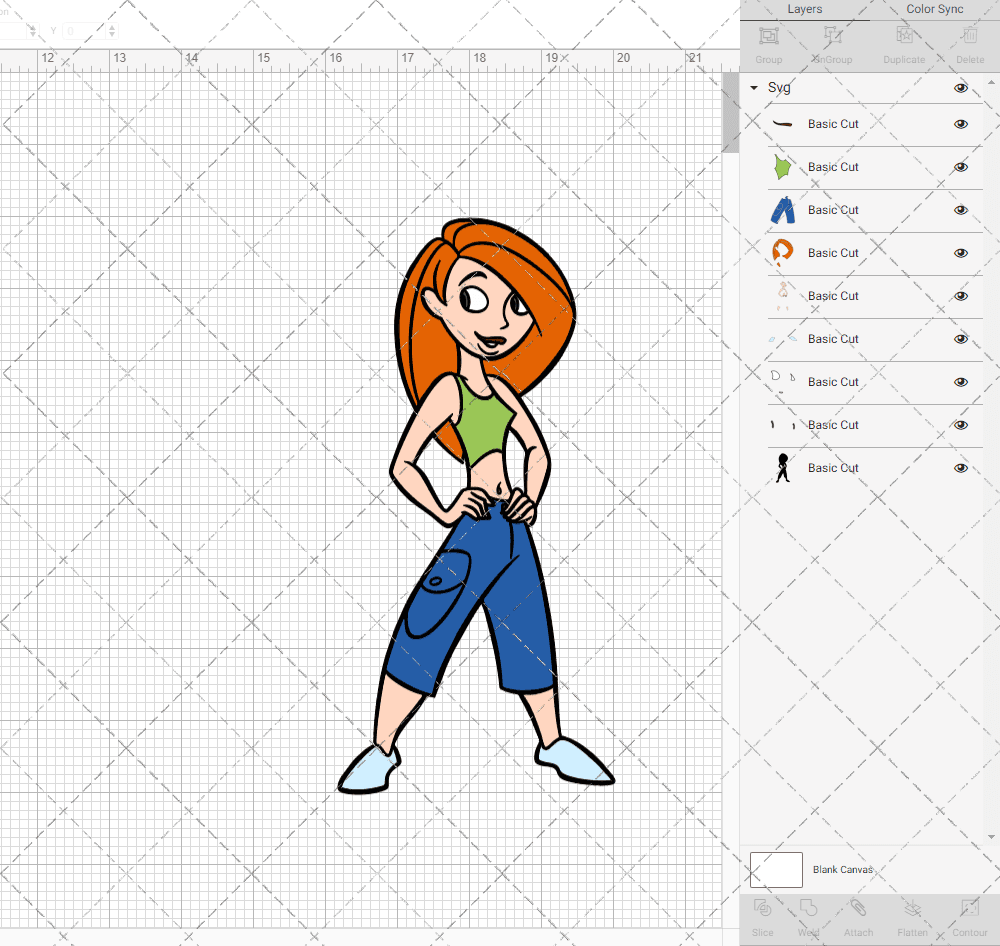This screenshot has height=946, width=1000.
Task: Click the Group layers icon
Action: [768, 36]
